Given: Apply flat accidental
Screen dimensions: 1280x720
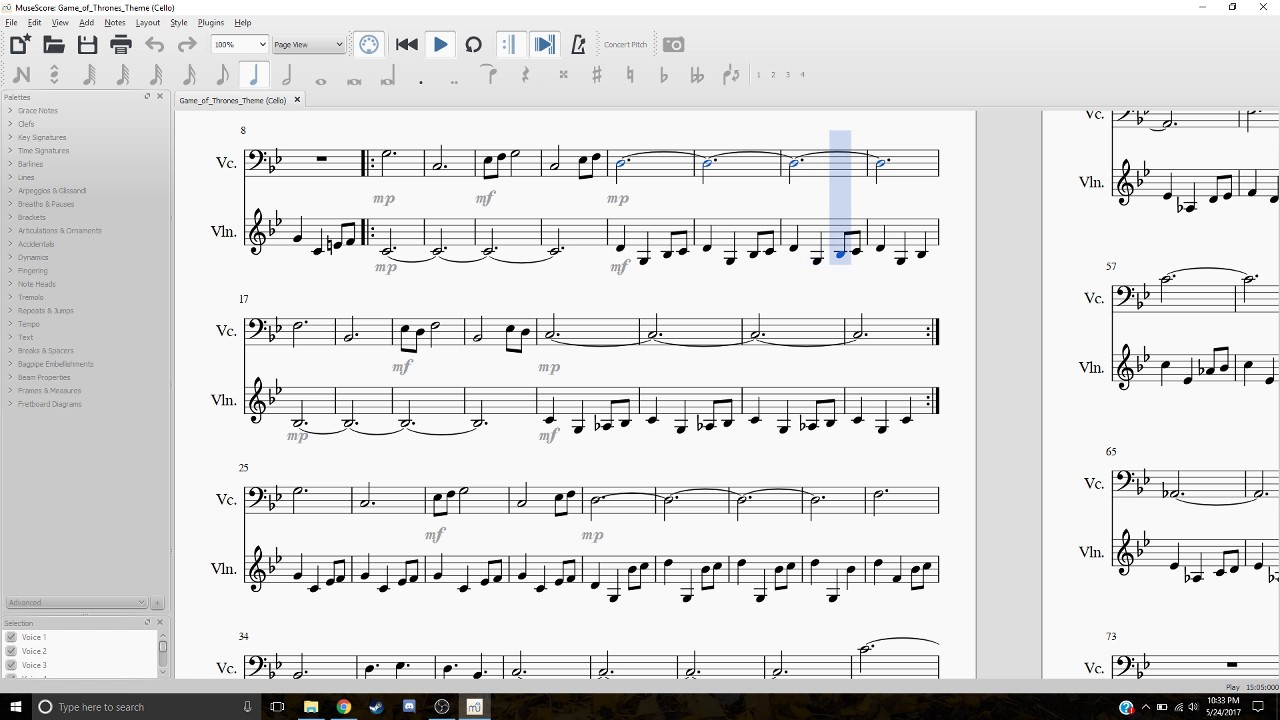Looking at the screenshot, I should pos(663,75).
